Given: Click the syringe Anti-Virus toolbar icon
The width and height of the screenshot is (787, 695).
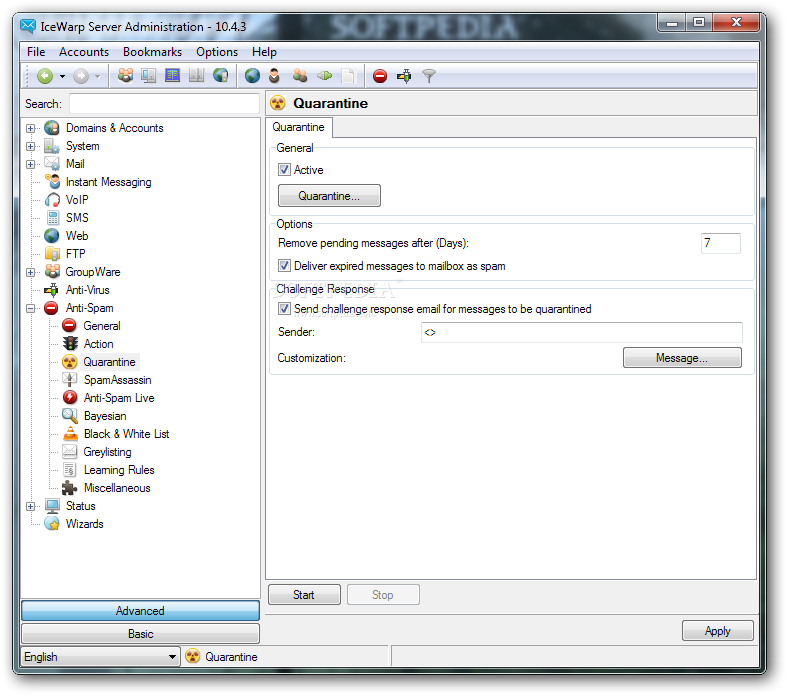Looking at the screenshot, I should (404, 76).
